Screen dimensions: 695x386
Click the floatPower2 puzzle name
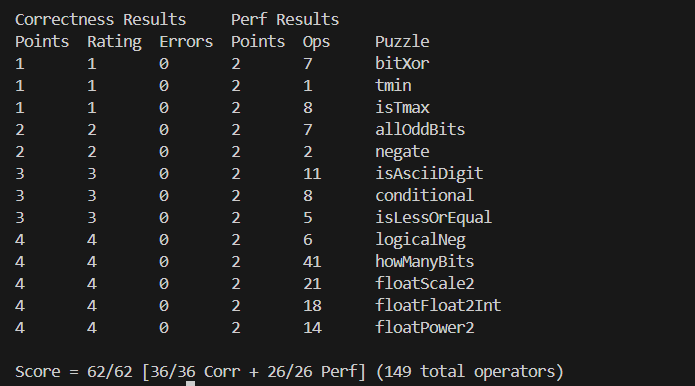coord(425,328)
